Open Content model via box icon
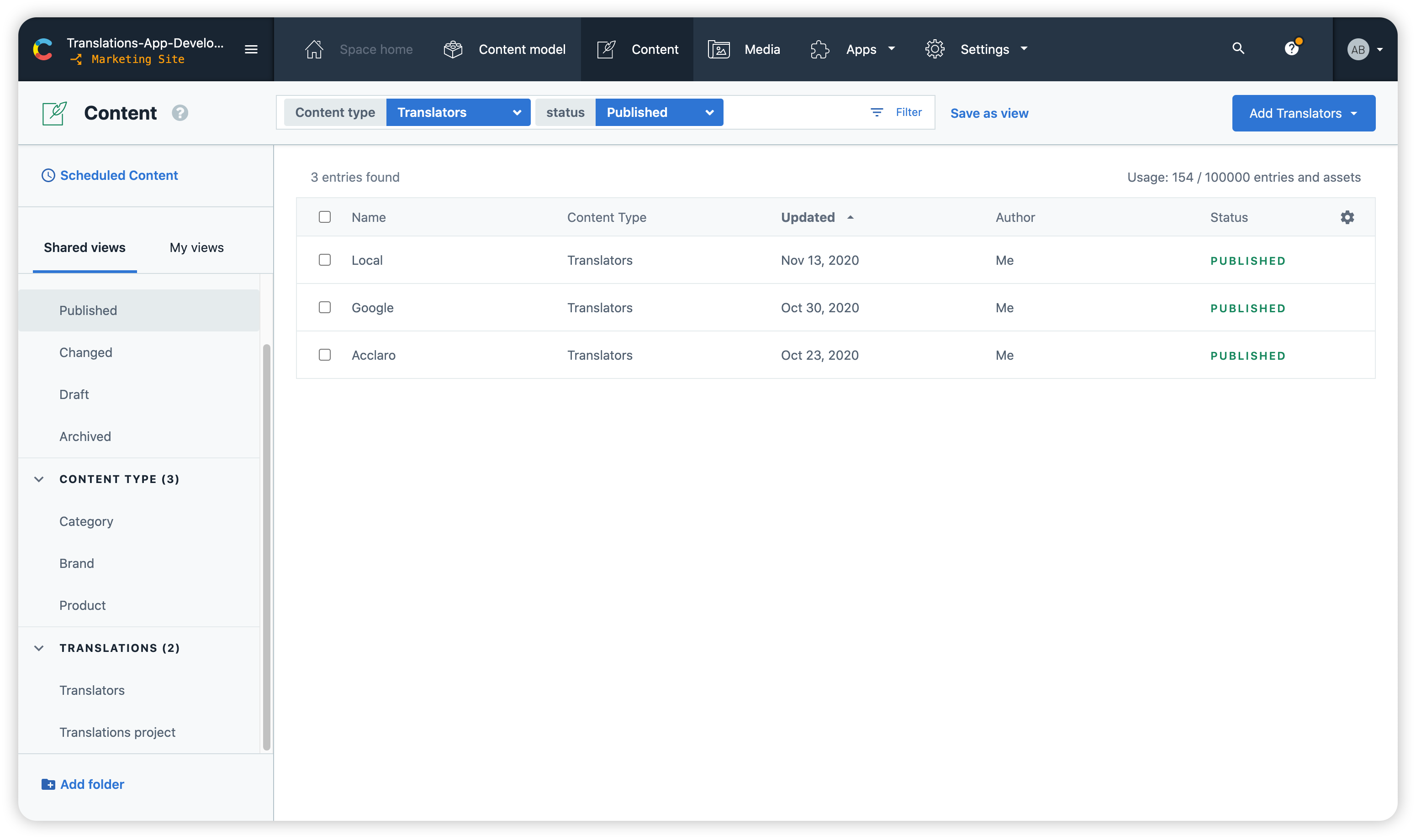Image resolution: width=1416 pixels, height=840 pixels. (453, 50)
